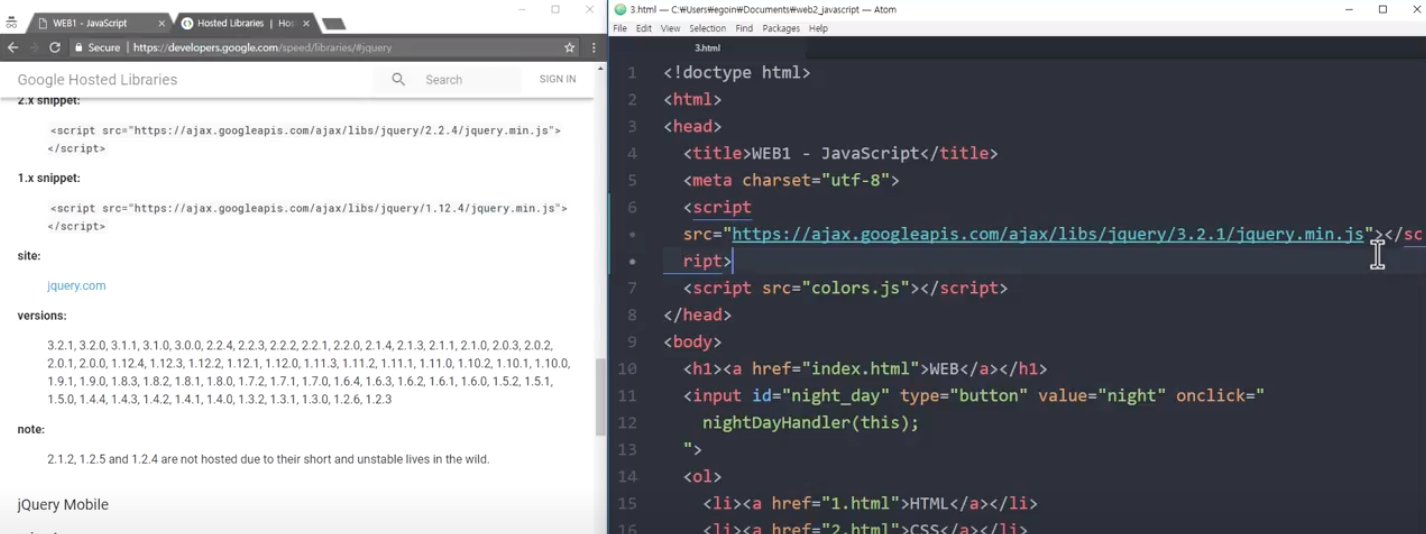Image resolution: width=1426 pixels, height=534 pixels.
Task: Open a new Chrome tab
Action: coord(334,23)
